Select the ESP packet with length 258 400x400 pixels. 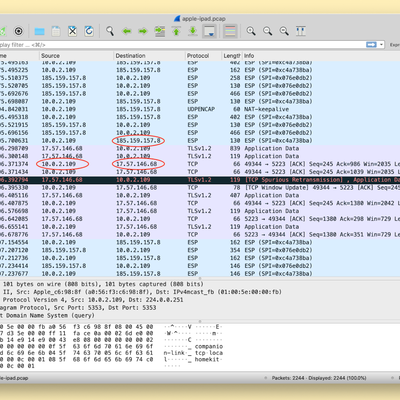point(200,78)
